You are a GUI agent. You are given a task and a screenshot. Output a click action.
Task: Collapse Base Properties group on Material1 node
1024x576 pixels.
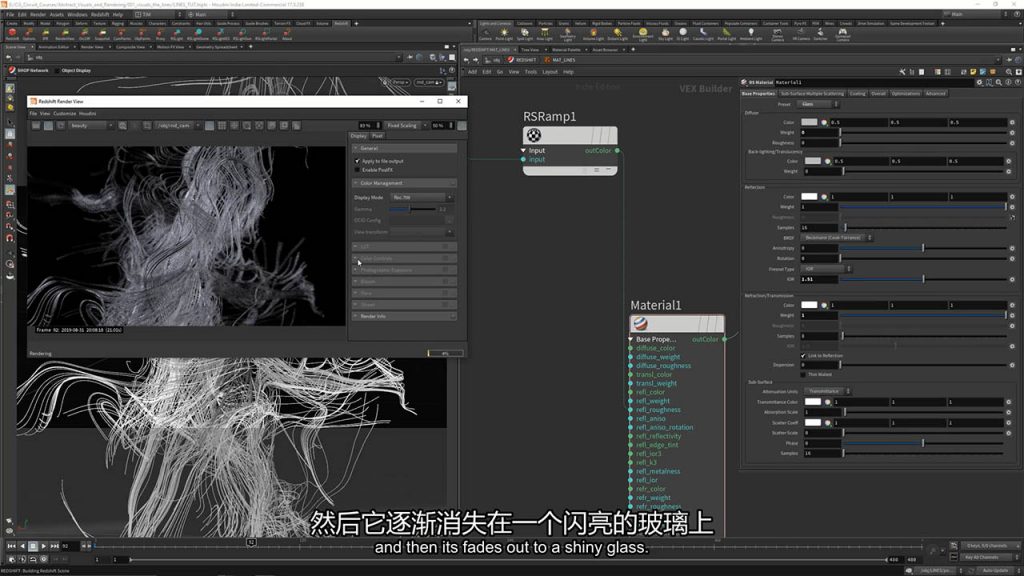click(631, 340)
